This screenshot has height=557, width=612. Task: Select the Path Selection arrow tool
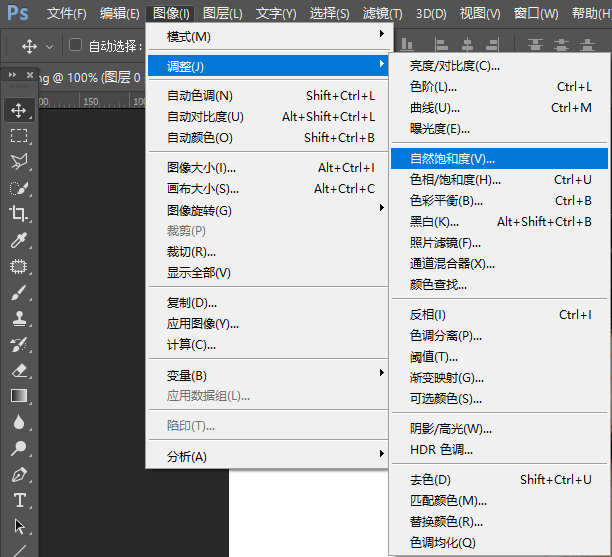tap(19, 526)
